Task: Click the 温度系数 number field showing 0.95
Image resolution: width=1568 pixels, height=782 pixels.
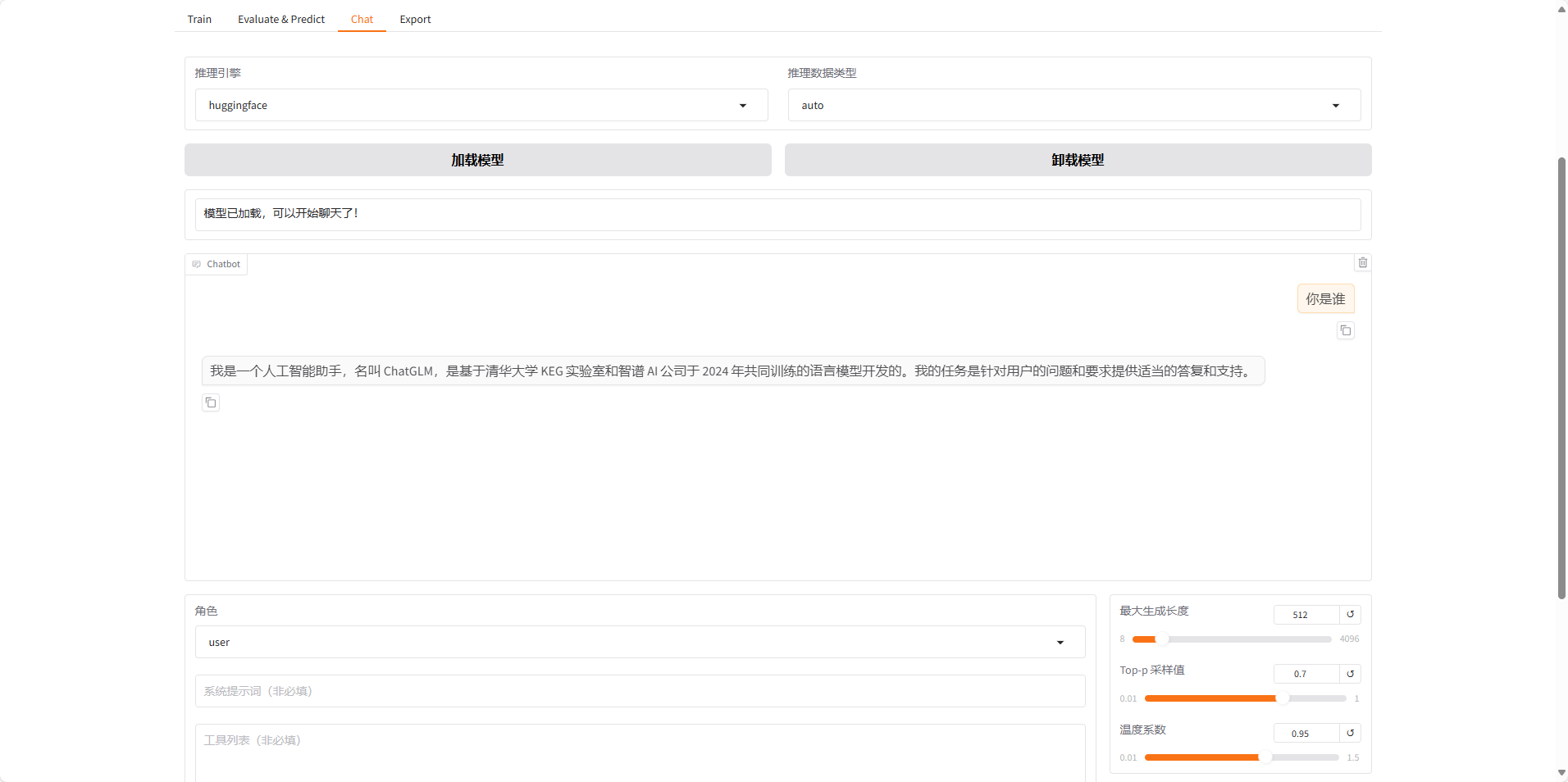Action: (1306, 733)
